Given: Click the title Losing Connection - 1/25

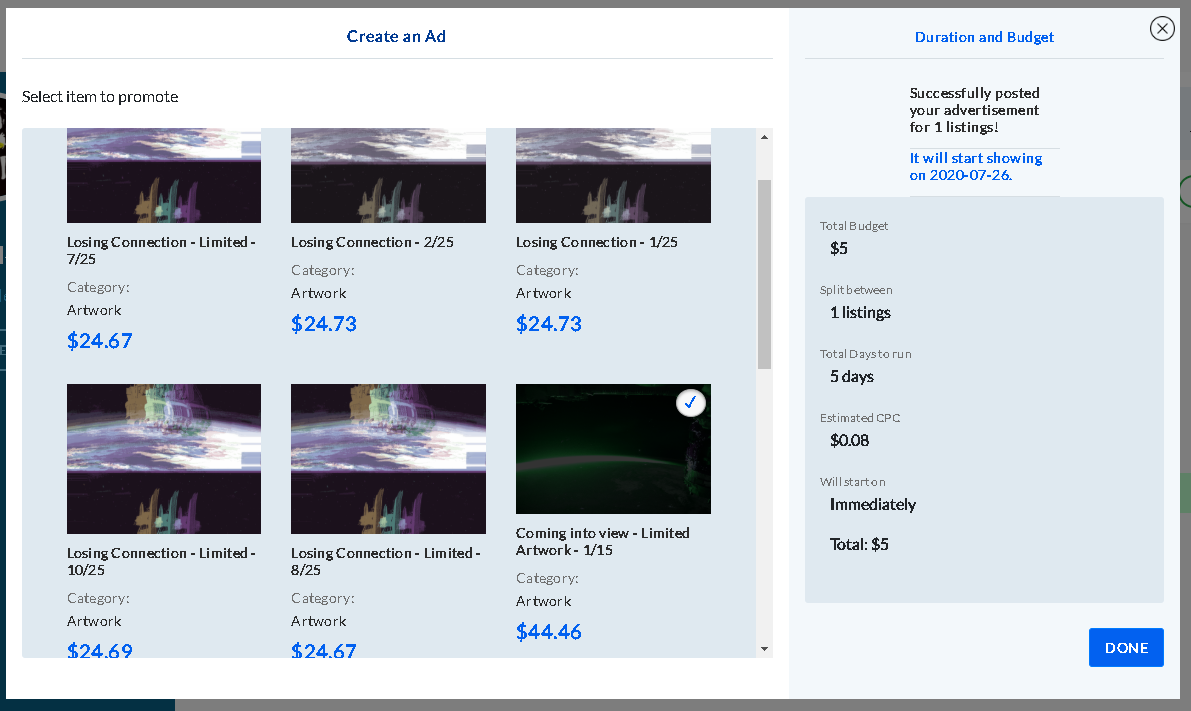Looking at the screenshot, I should click(x=597, y=242).
